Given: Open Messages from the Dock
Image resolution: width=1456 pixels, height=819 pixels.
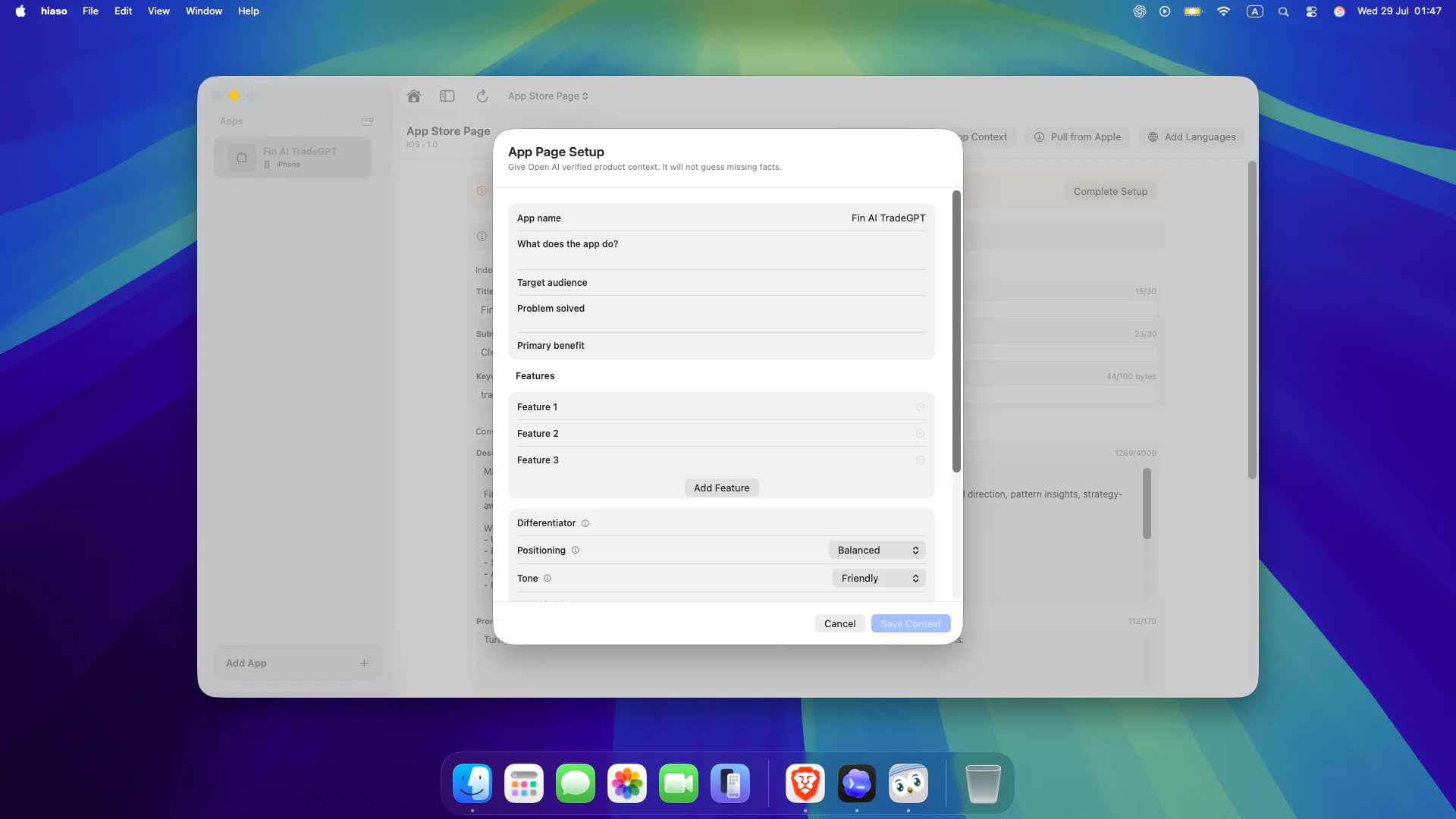Looking at the screenshot, I should [x=576, y=783].
